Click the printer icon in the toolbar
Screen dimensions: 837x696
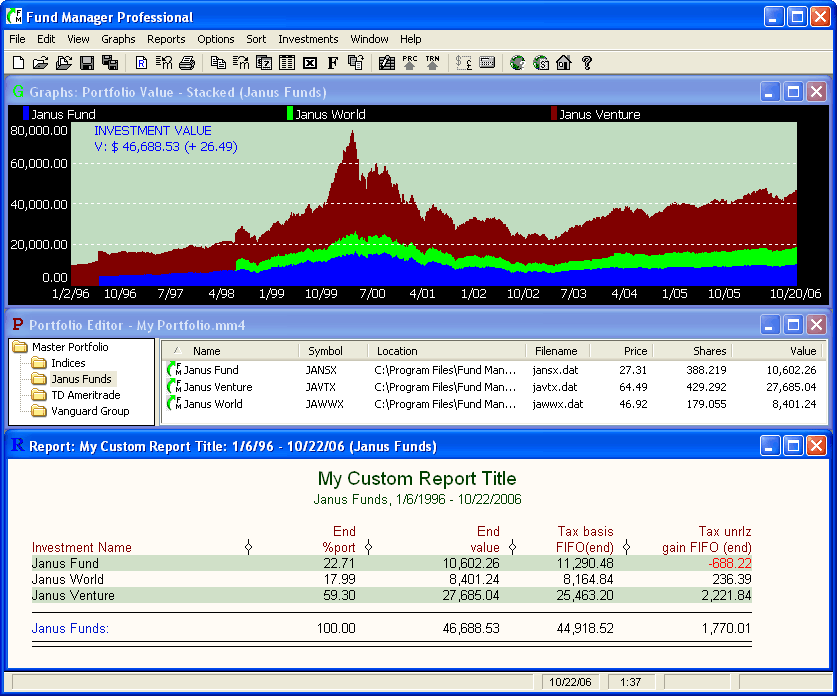187,63
